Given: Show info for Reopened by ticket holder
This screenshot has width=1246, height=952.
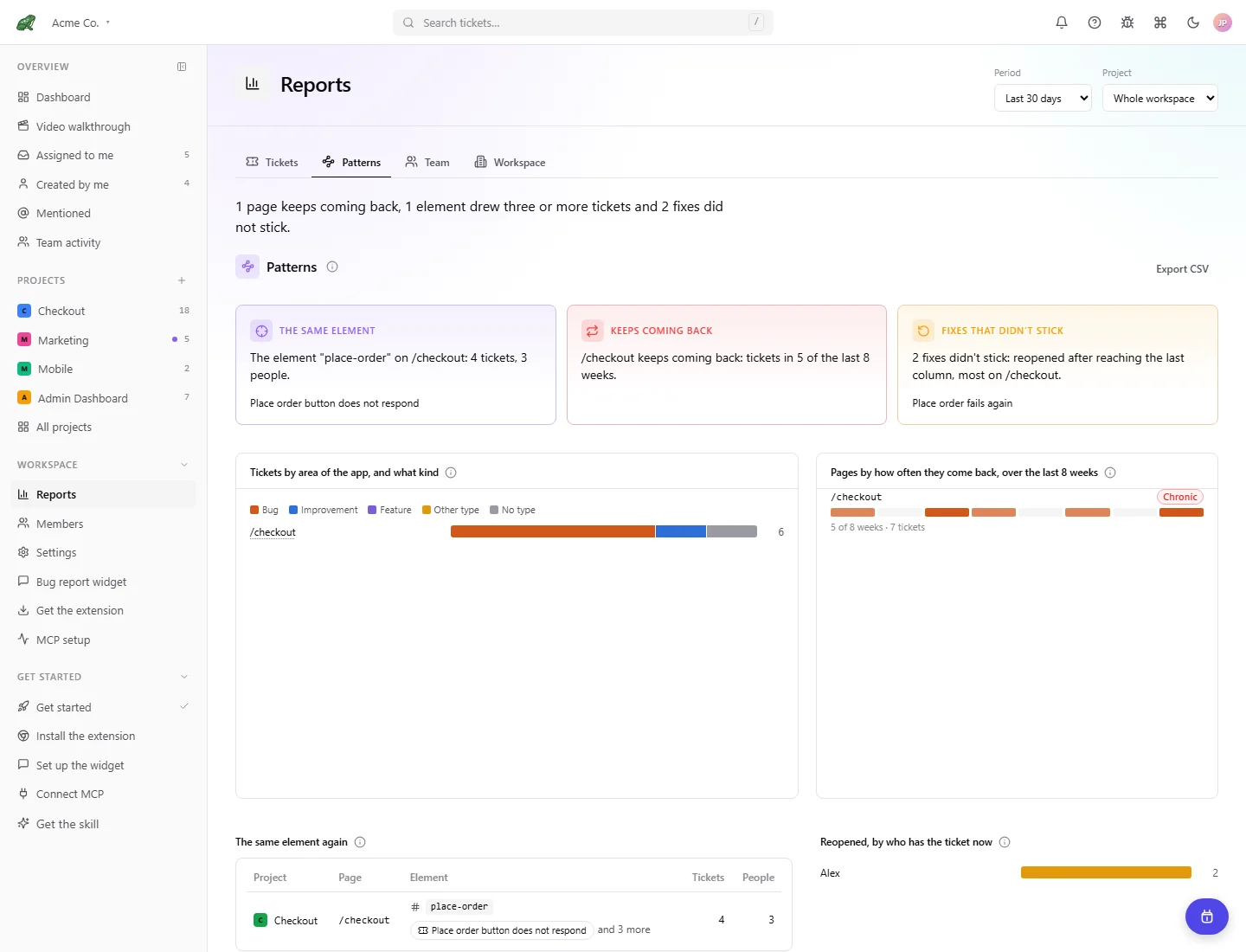Looking at the screenshot, I should [x=1005, y=842].
